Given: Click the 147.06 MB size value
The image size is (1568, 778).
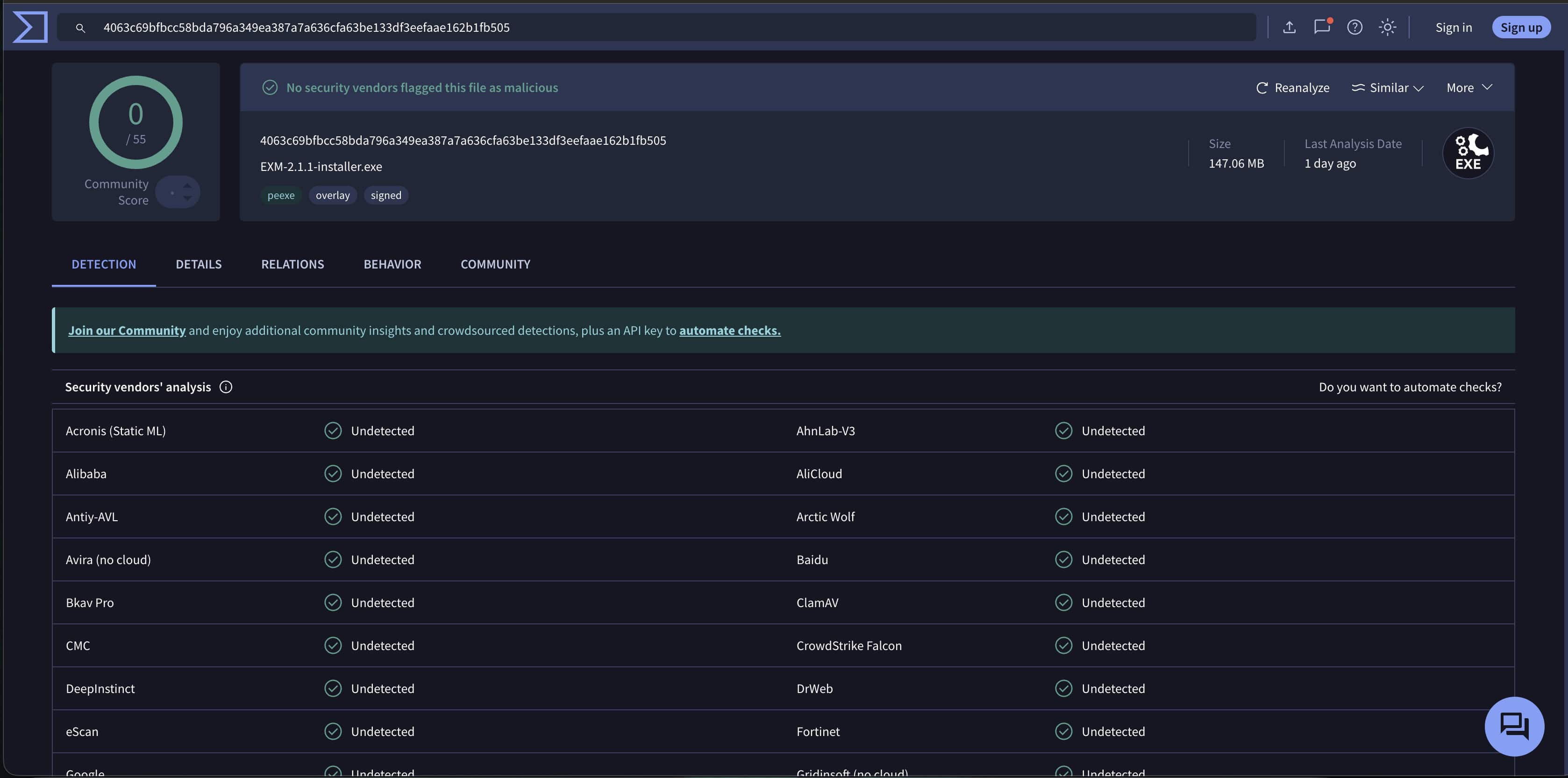Looking at the screenshot, I should 1236,163.
